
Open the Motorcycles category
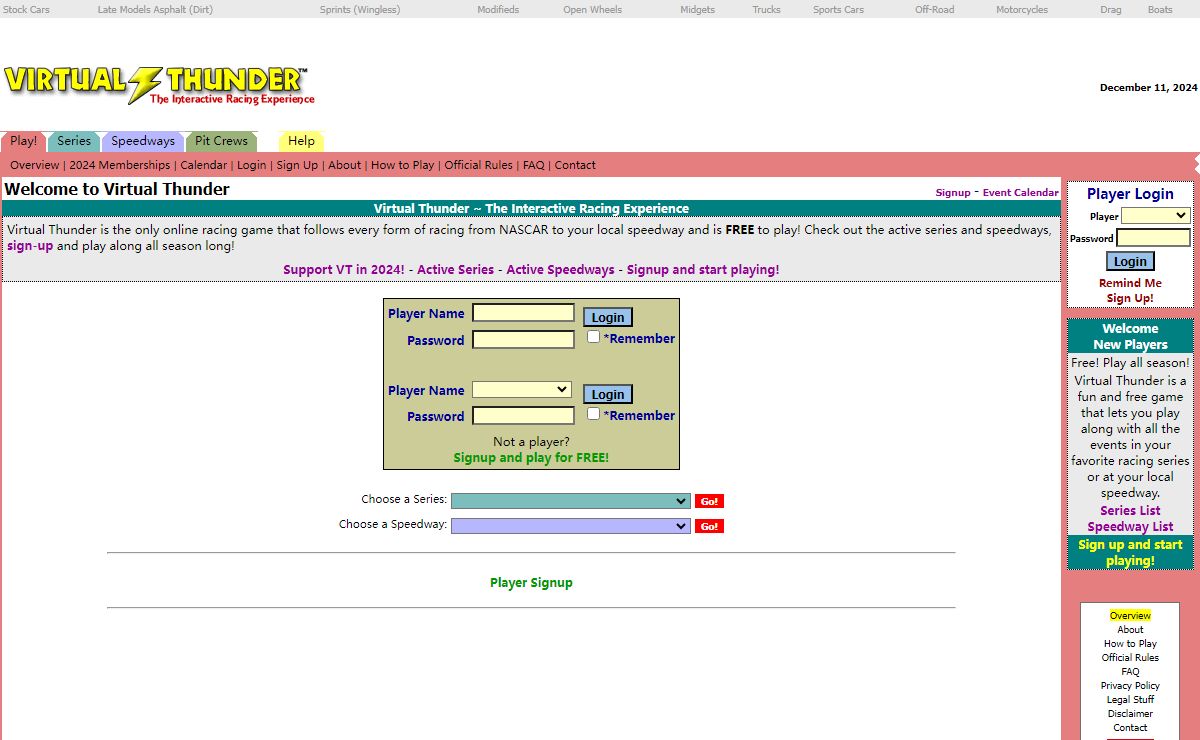coord(1022,9)
